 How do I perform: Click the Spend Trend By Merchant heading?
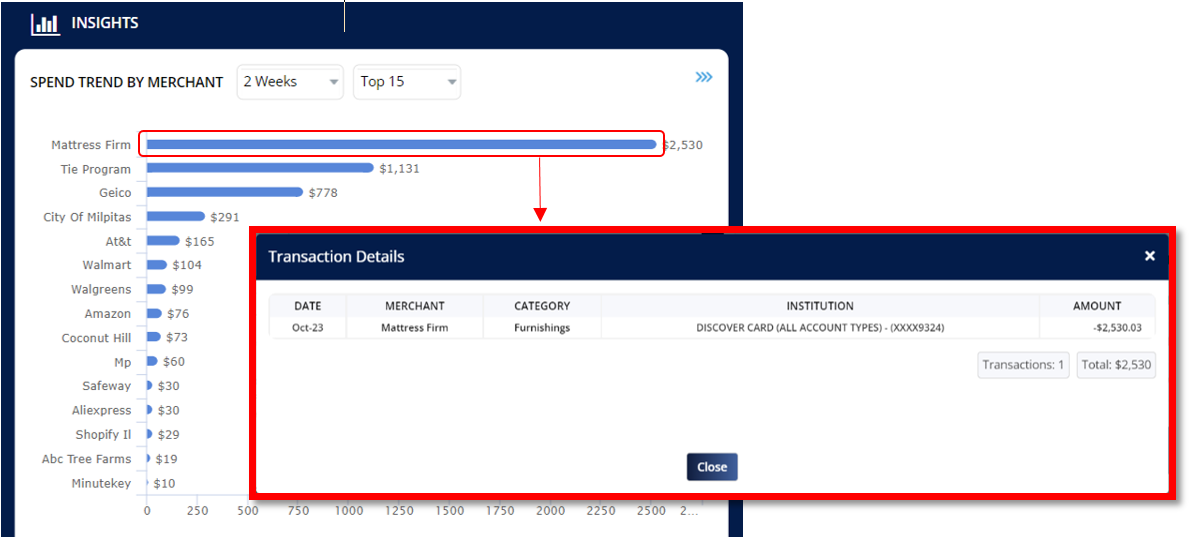coord(127,82)
